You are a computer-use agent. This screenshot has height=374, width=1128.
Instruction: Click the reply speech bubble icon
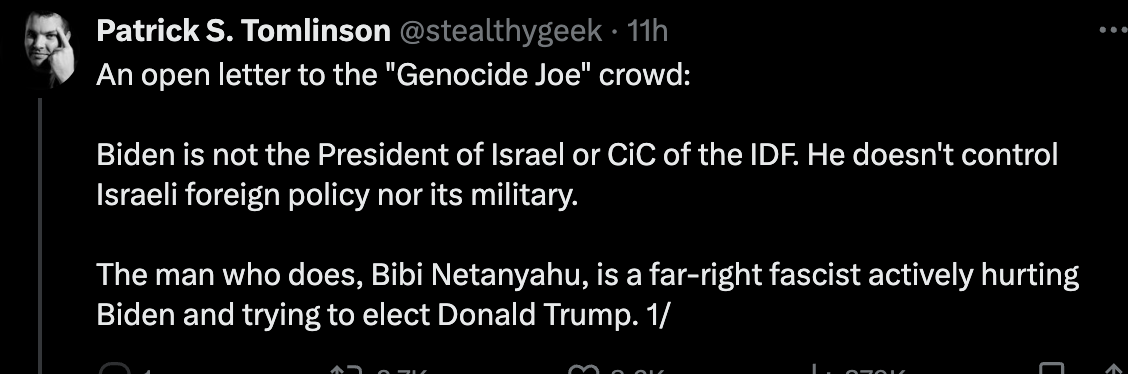pos(114,370)
